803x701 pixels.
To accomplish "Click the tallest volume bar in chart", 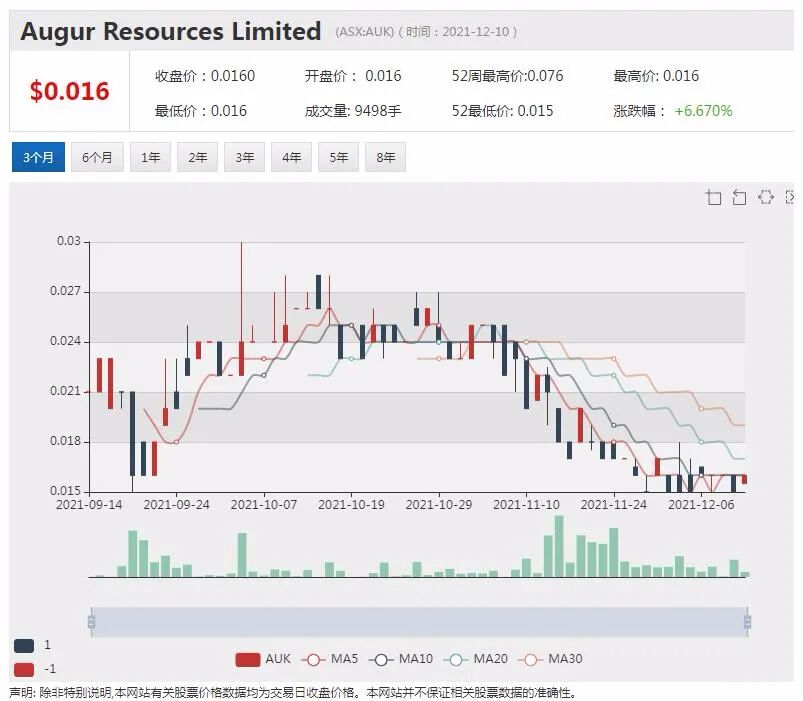I will tap(559, 546).
